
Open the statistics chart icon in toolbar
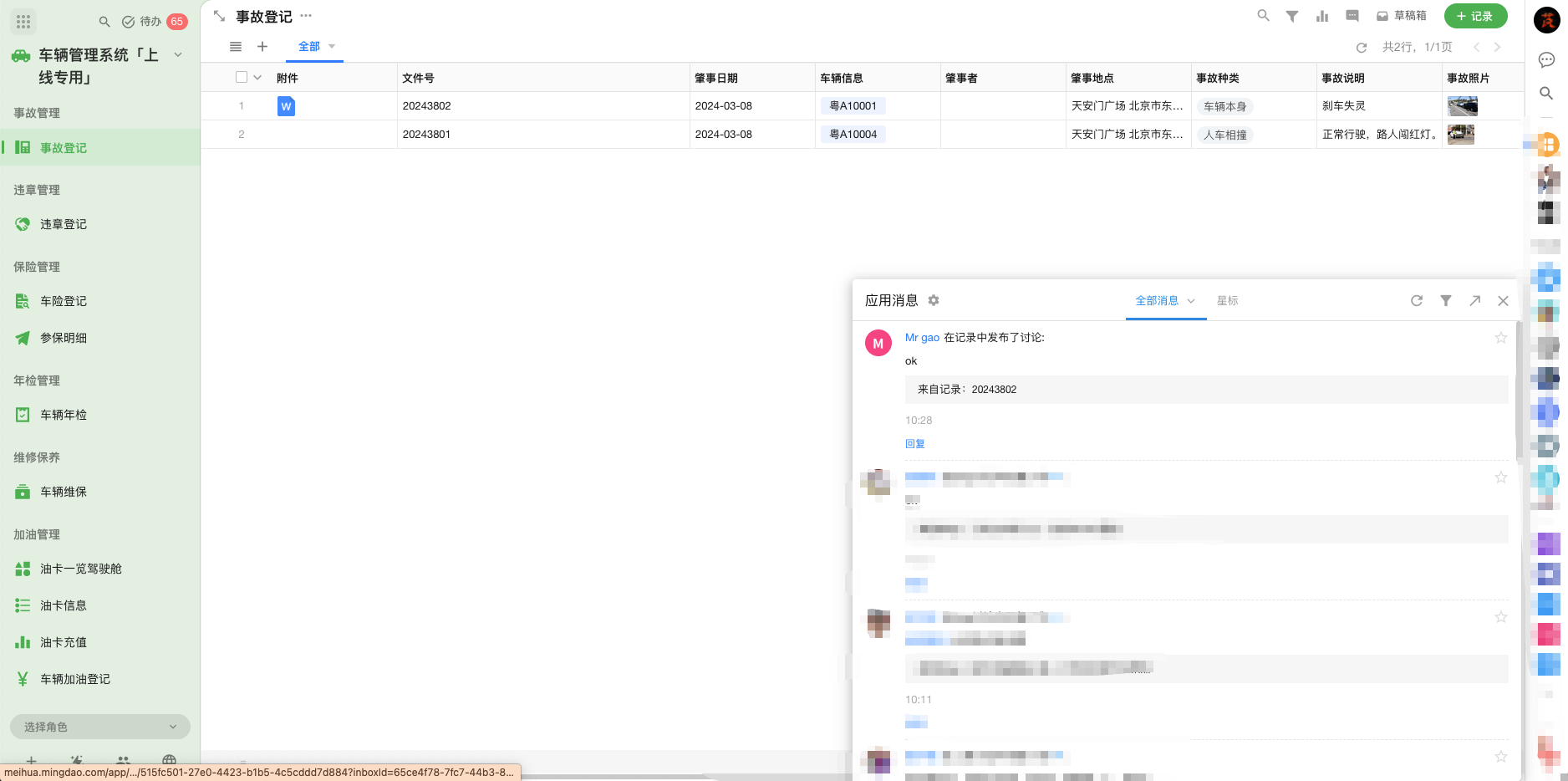[1322, 16]
